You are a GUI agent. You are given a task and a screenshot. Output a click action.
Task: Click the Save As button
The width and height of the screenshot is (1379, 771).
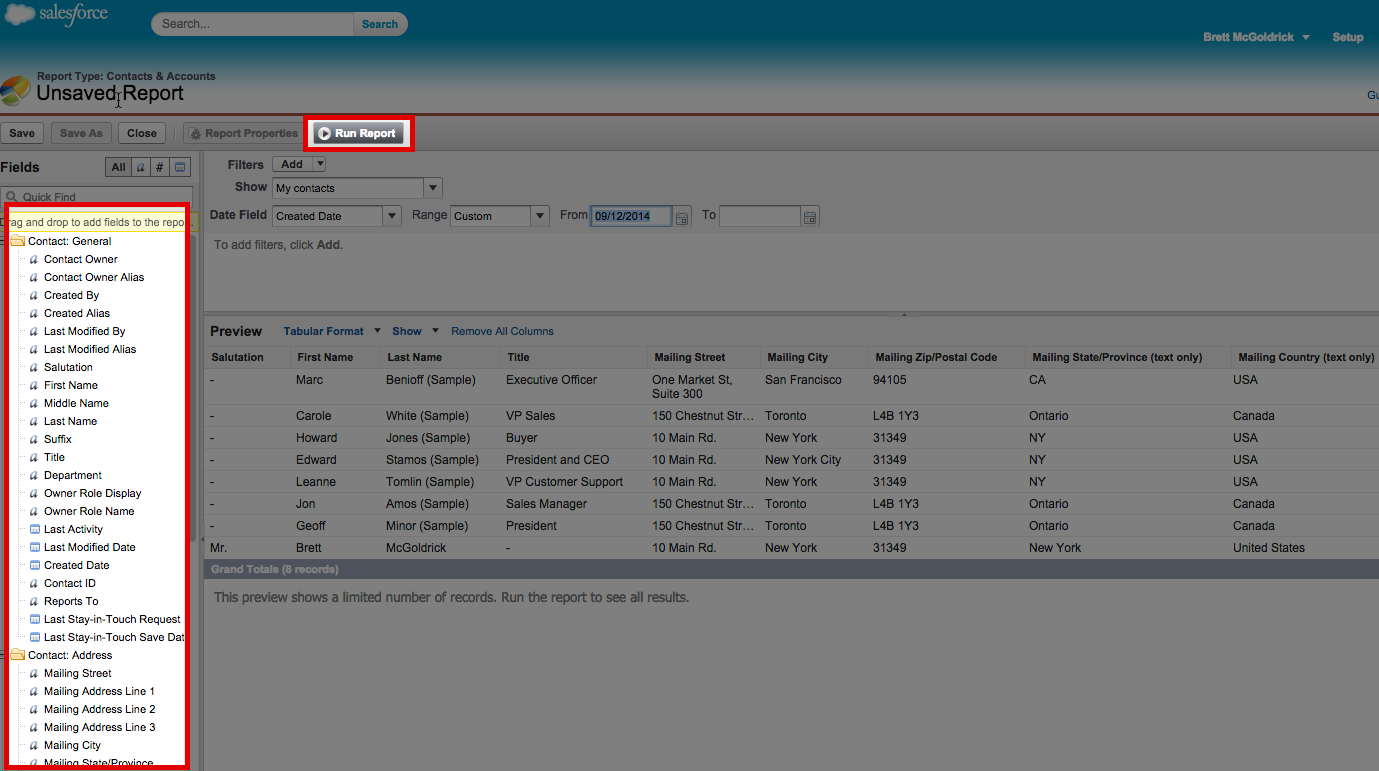(x=81, y=133)
